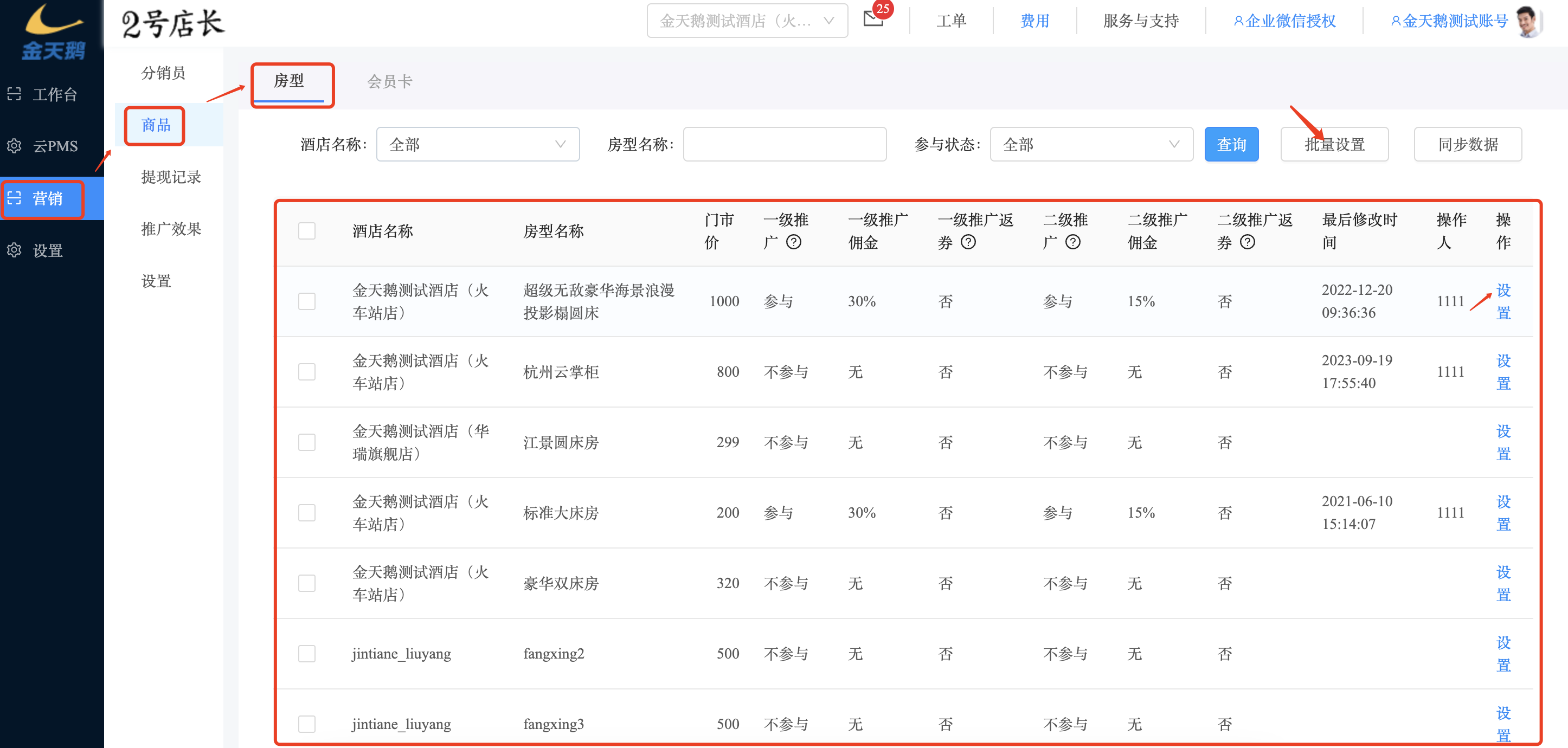
Task: Click the 杭州云掌柜 room name cell
Action: point(561,372)
